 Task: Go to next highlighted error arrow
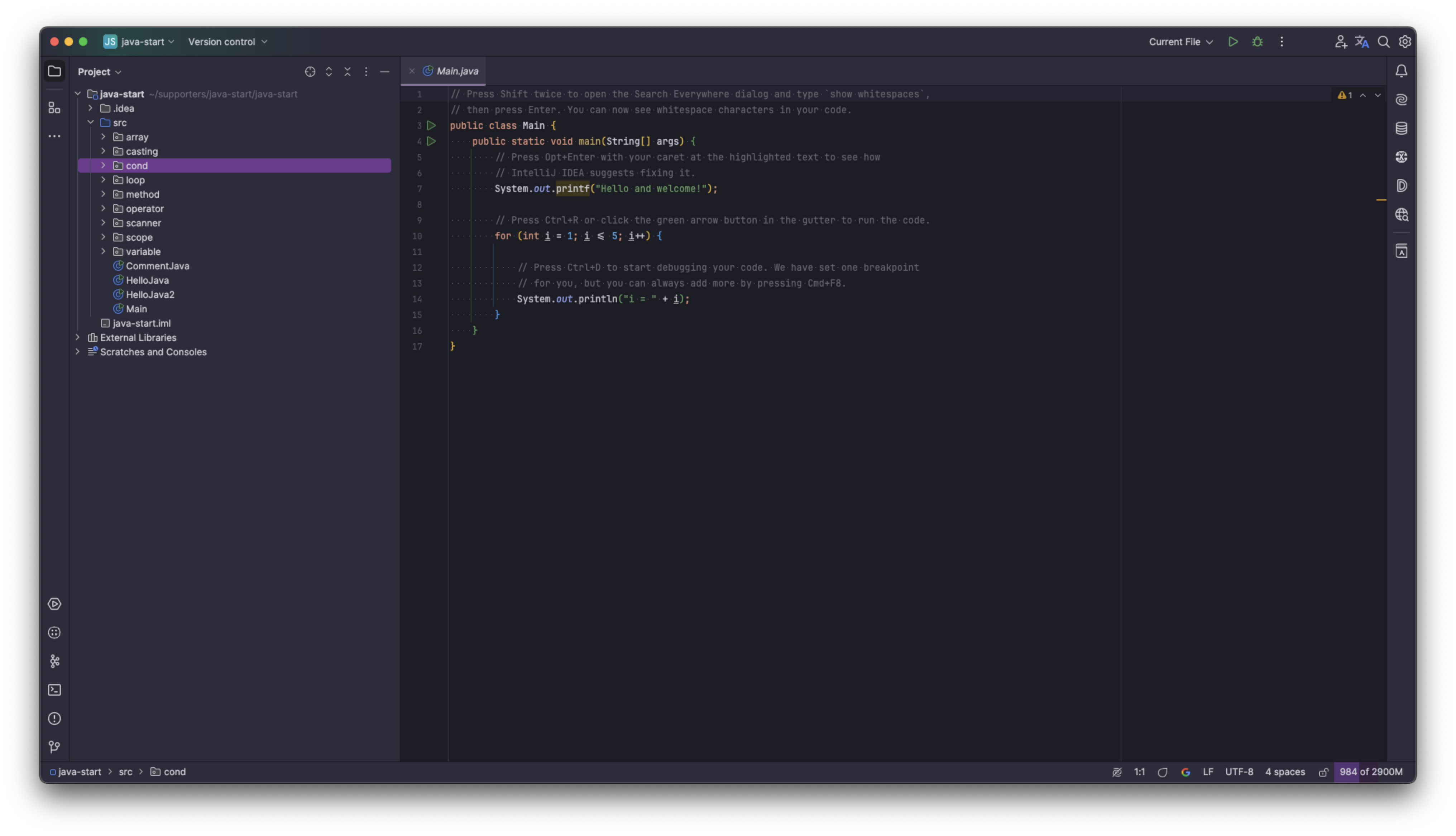point(1377,95)
